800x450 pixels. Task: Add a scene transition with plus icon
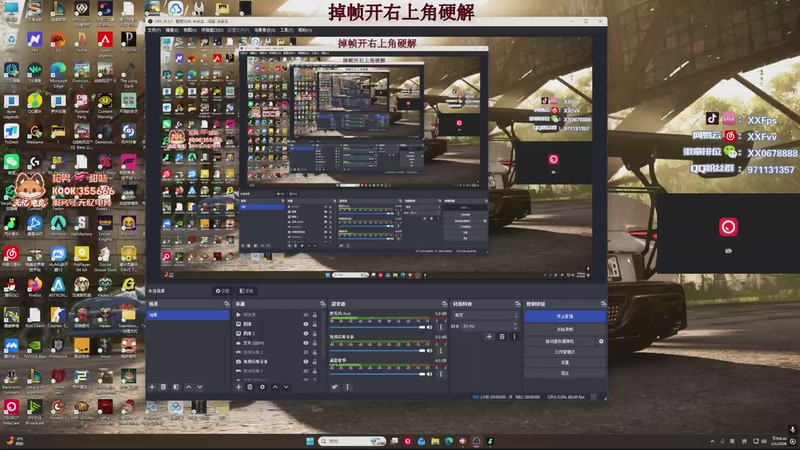pos(489,337)
